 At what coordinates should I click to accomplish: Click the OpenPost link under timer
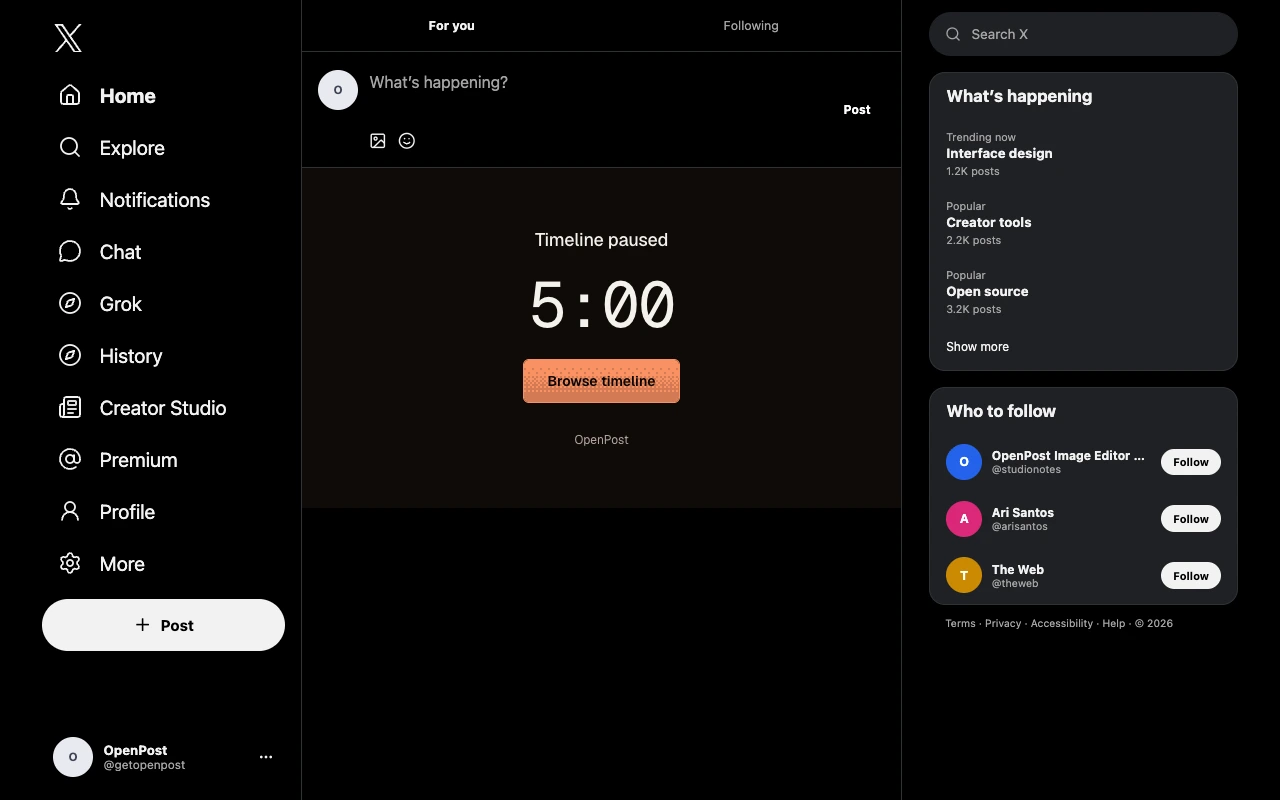[x=601, y=440]
